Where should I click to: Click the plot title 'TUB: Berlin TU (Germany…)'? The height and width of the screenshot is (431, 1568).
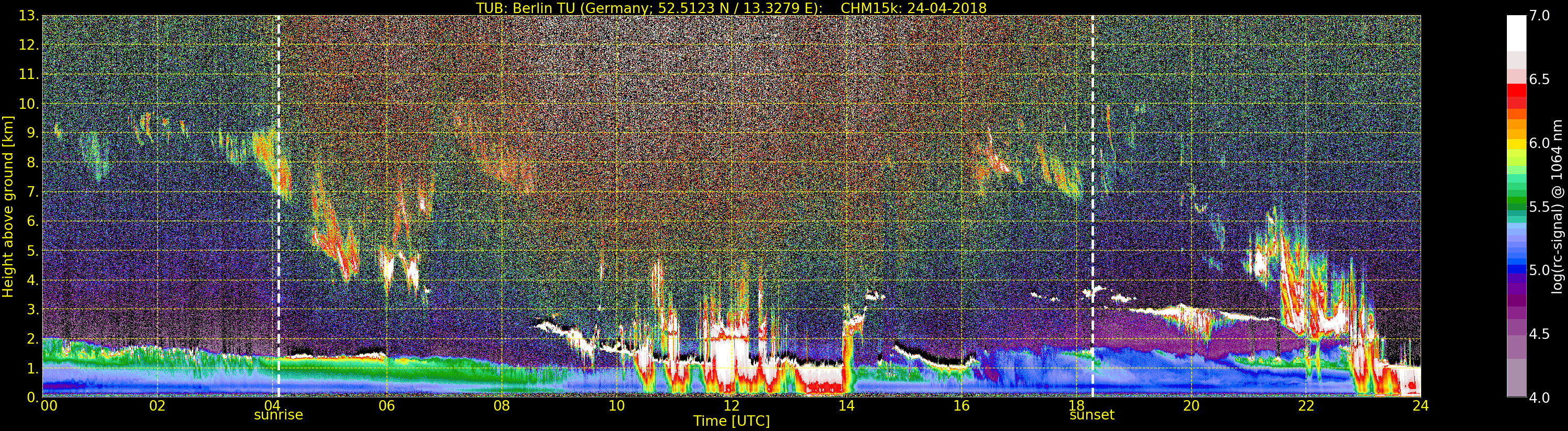(731, 8)
